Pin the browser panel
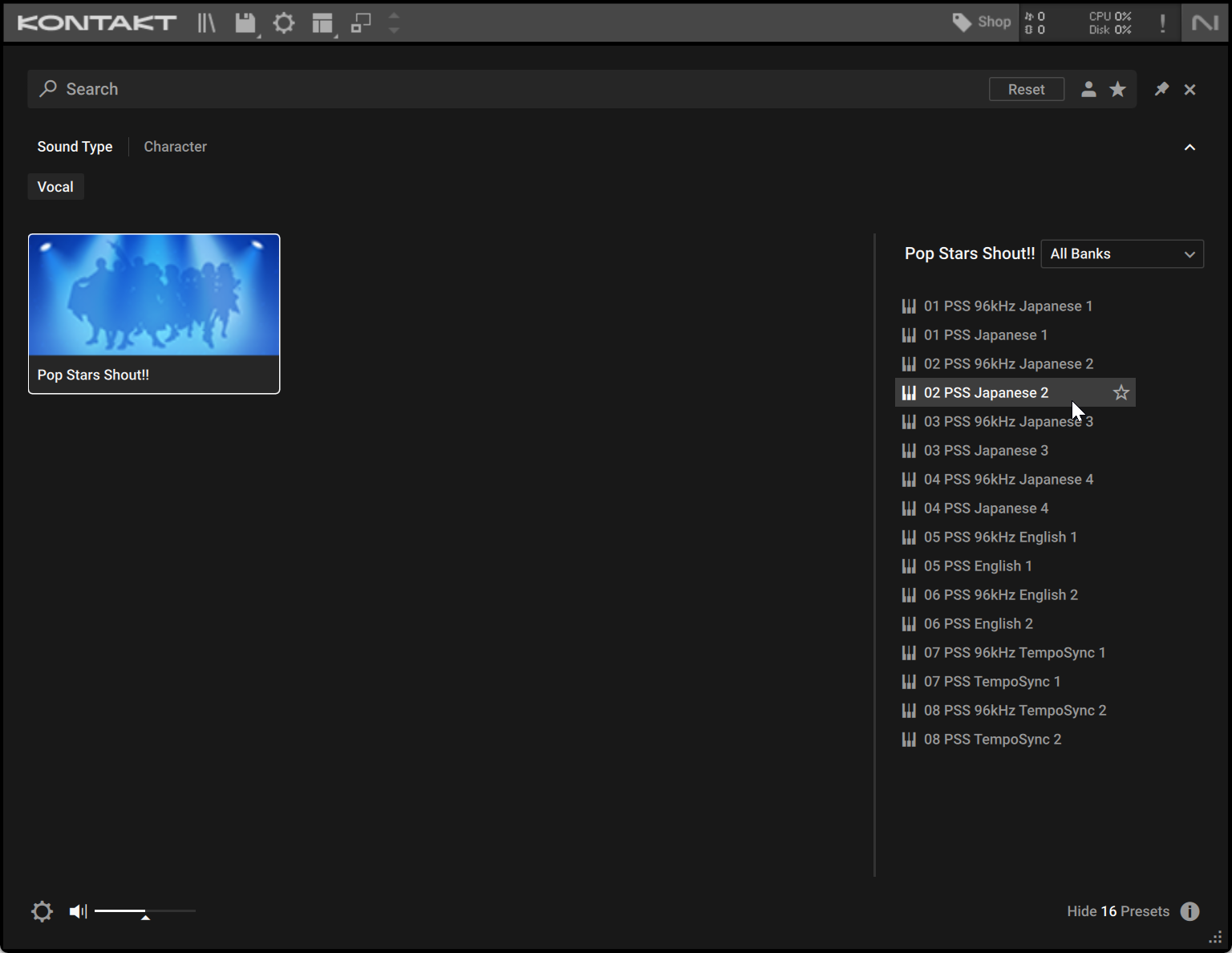This screenshot has width=1232, height=953. (1161, 89)
